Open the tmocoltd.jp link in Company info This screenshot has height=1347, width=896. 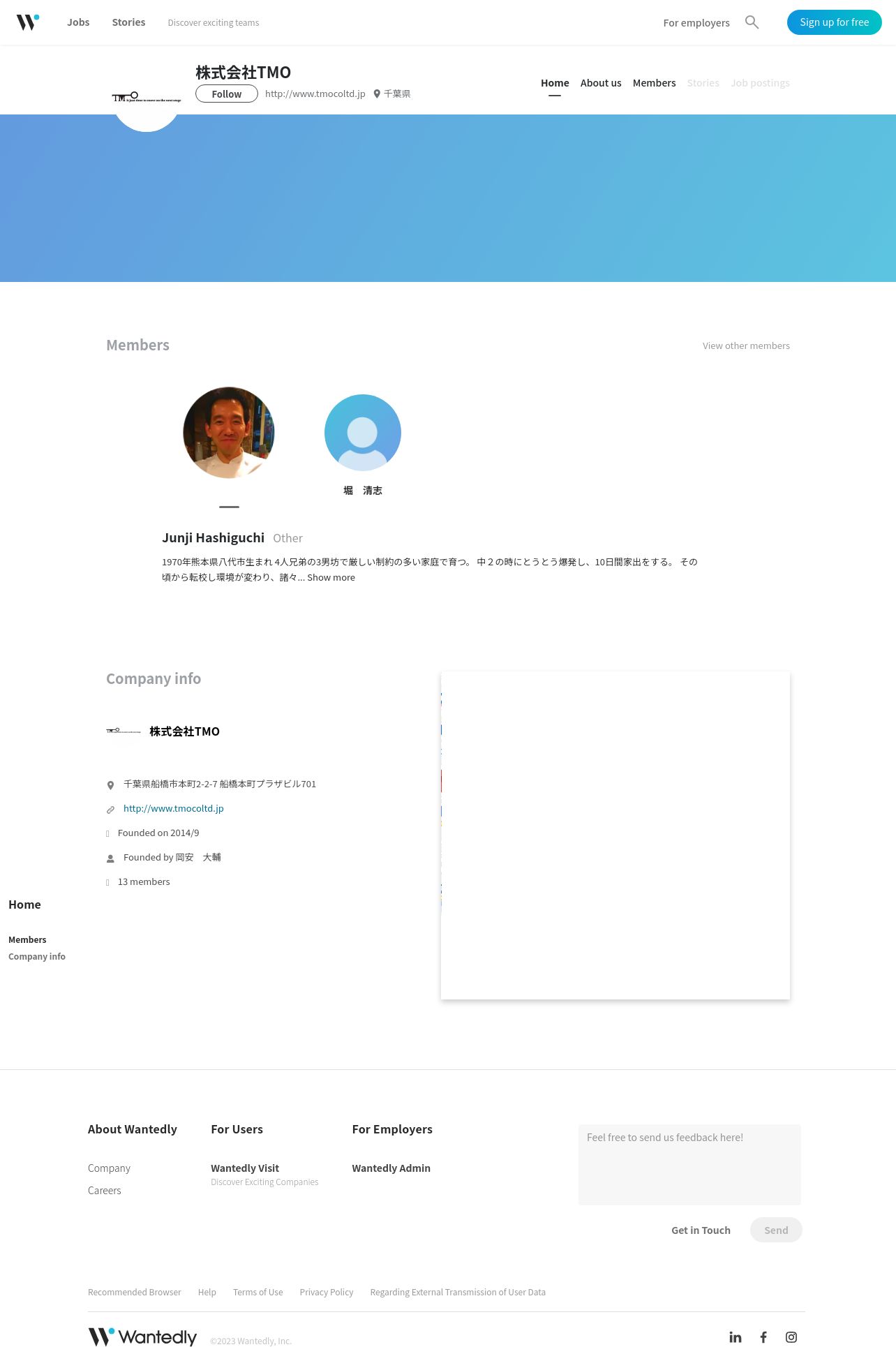coord(174,808)
